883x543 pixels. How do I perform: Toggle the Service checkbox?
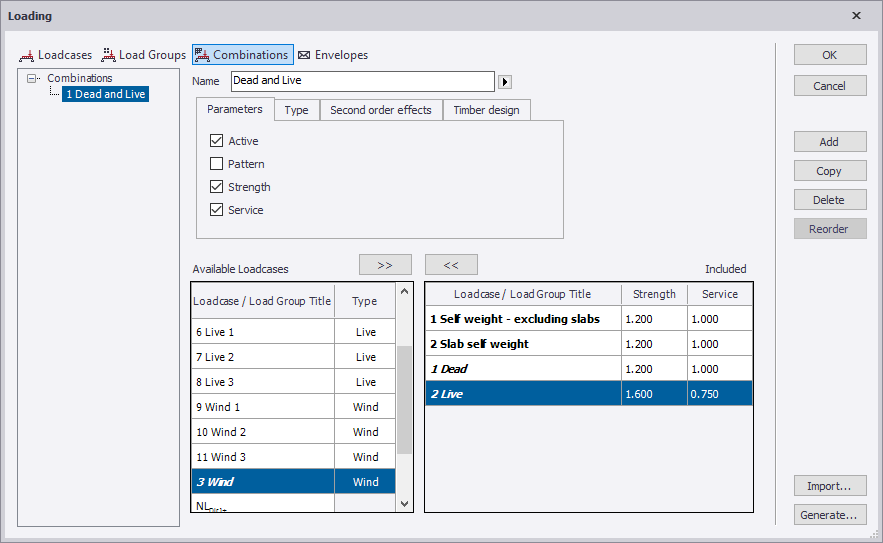tap(216, 210)
